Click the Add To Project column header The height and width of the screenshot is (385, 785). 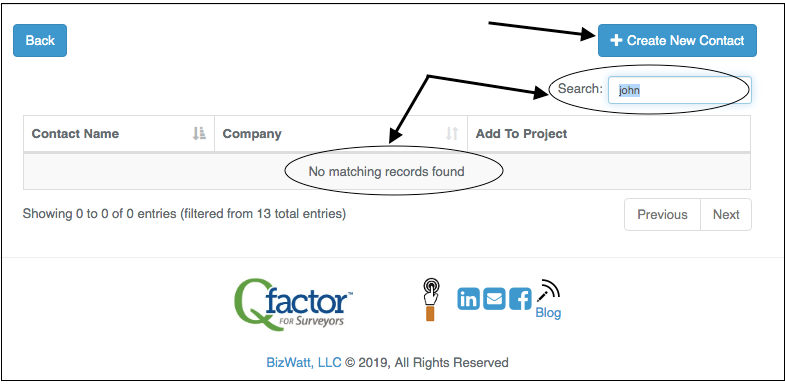[x=521, y=134]
